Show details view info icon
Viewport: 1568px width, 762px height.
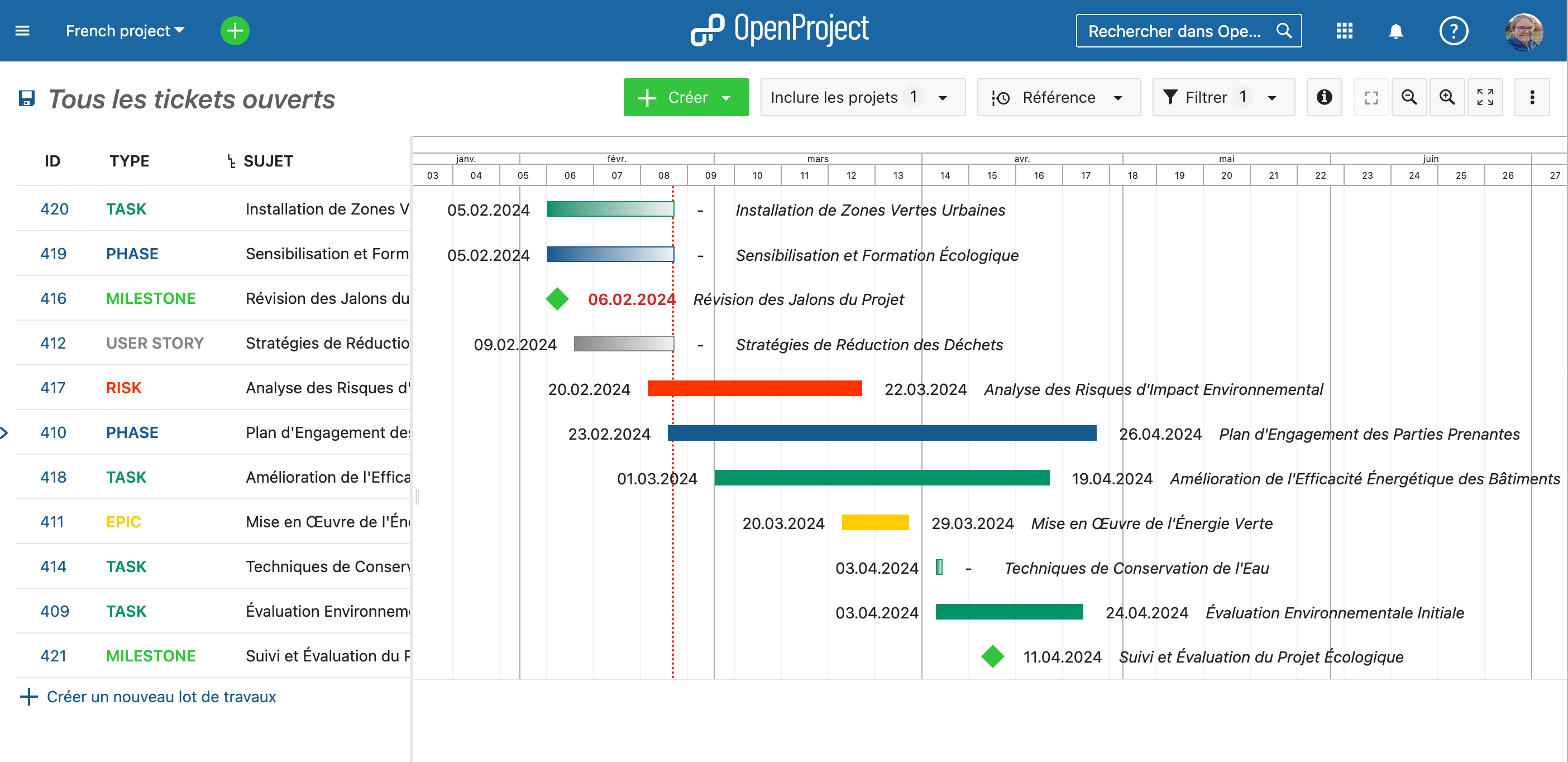[1324, 97]
